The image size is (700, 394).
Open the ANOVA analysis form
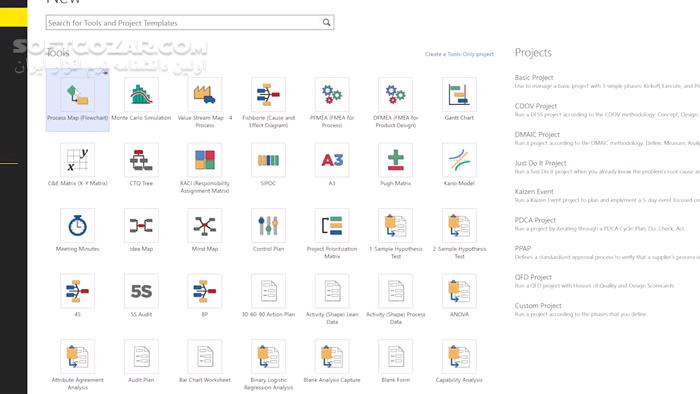tap(459, 291)
